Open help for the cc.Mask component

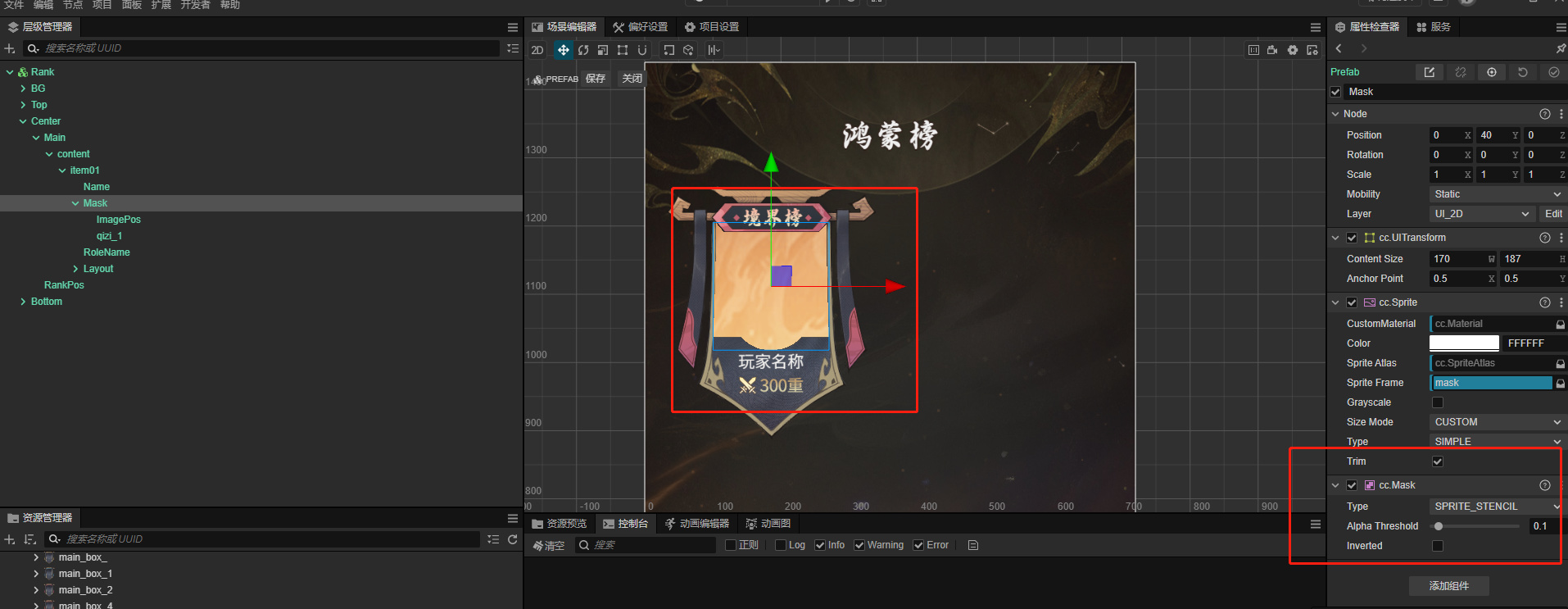(x=1545, y=485)
